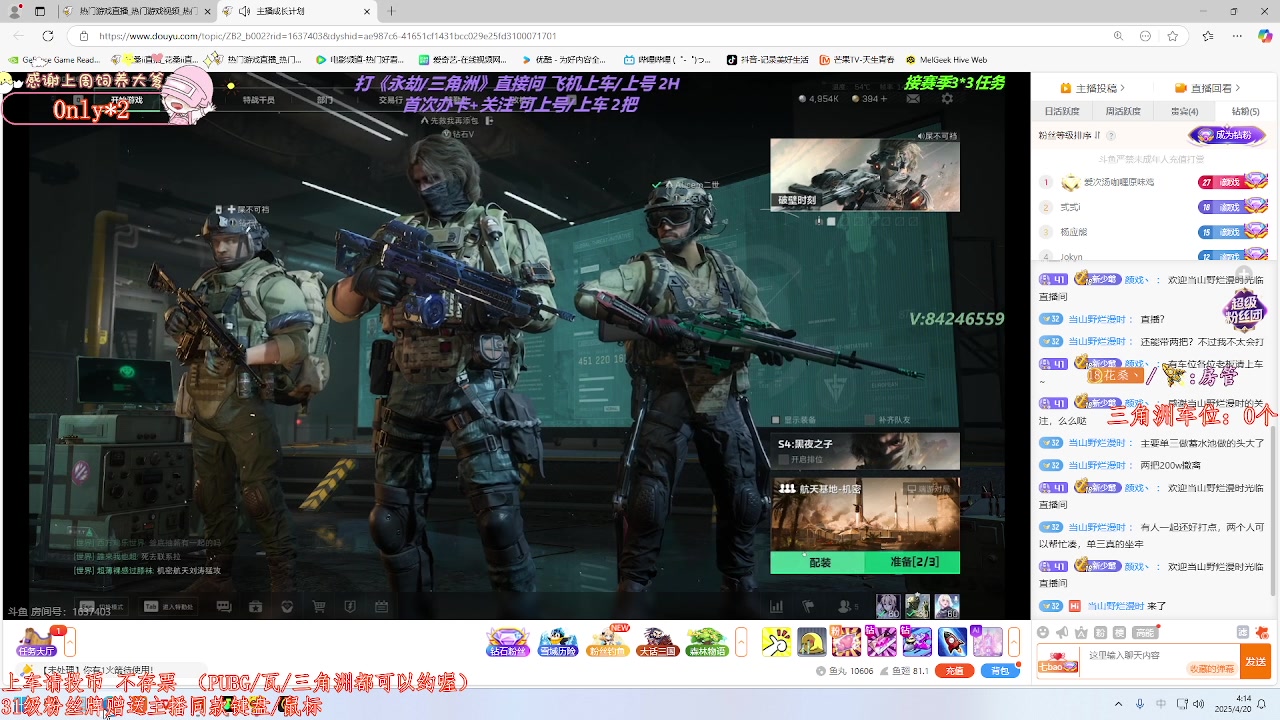Viewport: 1280px width, 720px height.
Task: Open the 大话三国 activity icon
Action: (657, 642)
